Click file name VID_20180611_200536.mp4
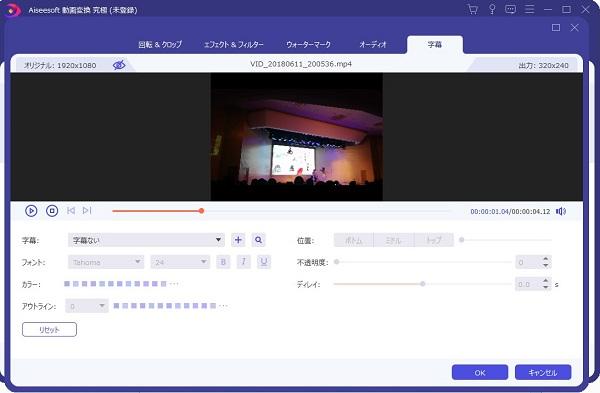 (x=301, y=64)
